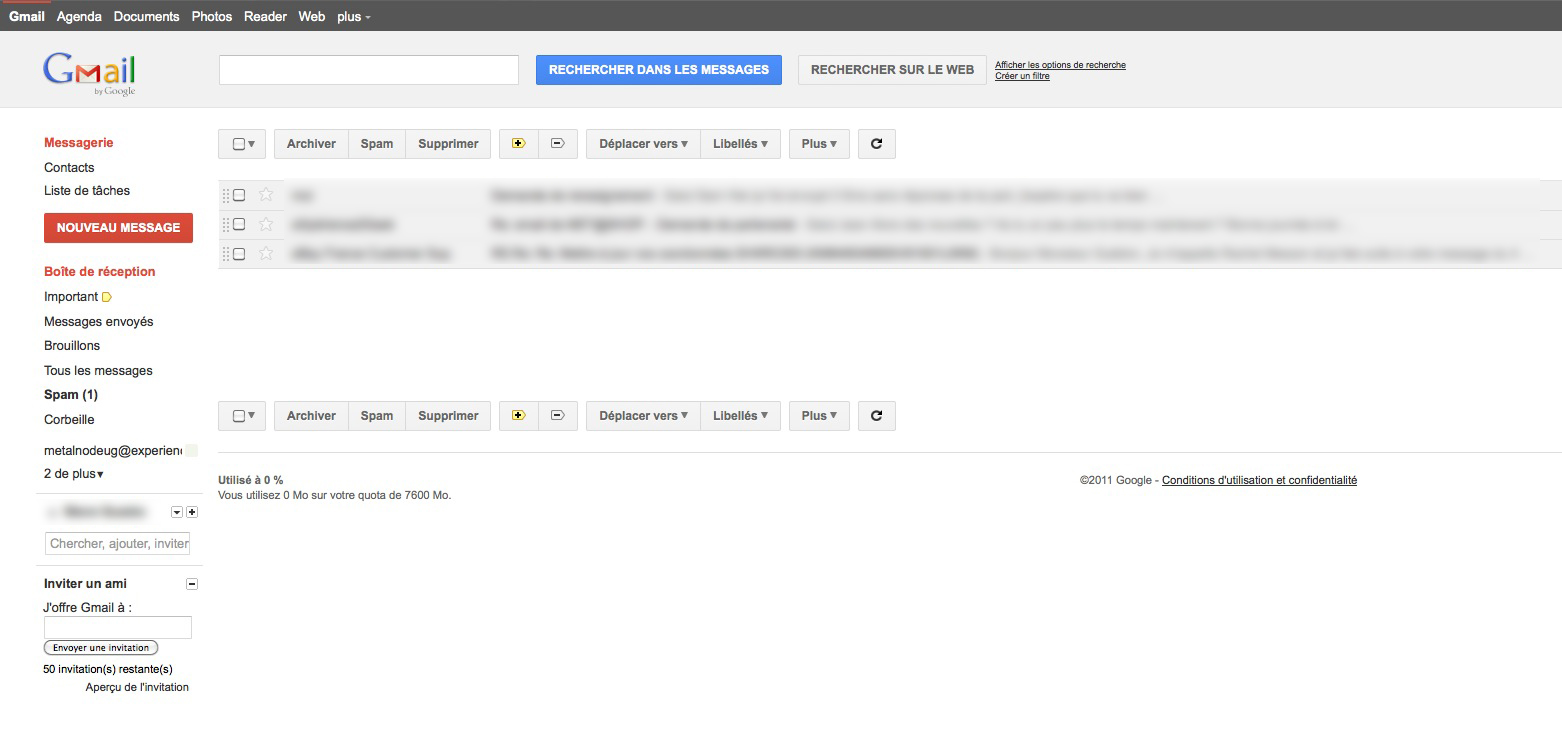
Task: Tick the checkbox of the first message
Action: (239, 195)
